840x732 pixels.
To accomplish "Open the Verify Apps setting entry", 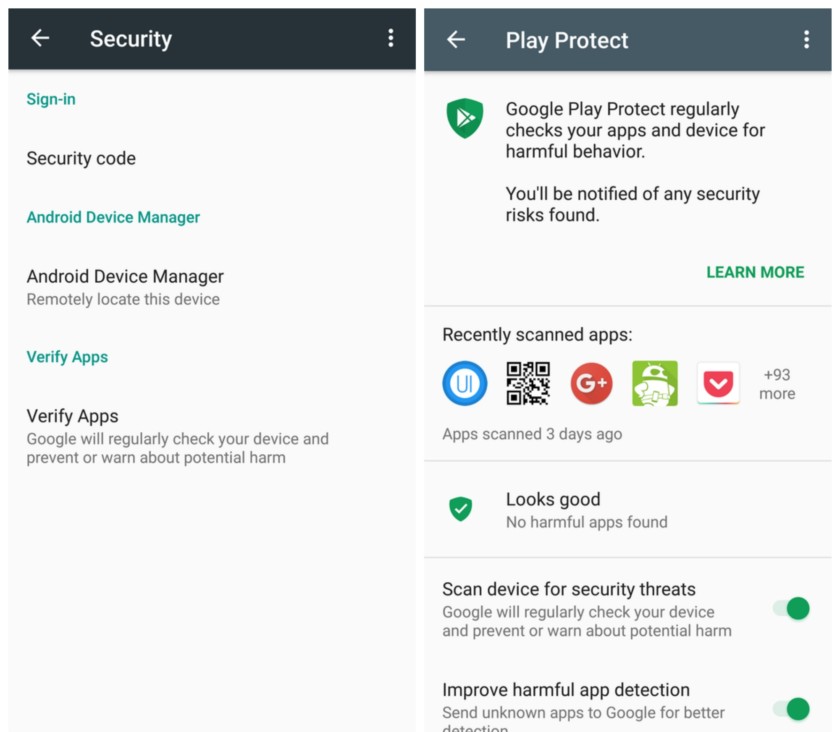I will (212, 436).
